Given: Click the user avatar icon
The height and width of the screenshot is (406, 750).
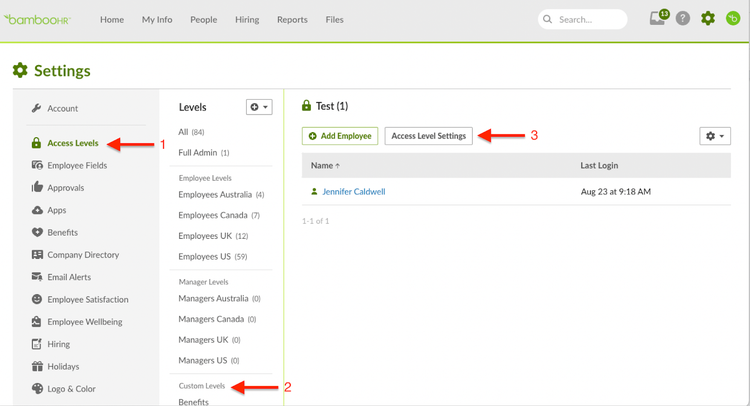Looking at the screenshot, I should click(733, 19).
